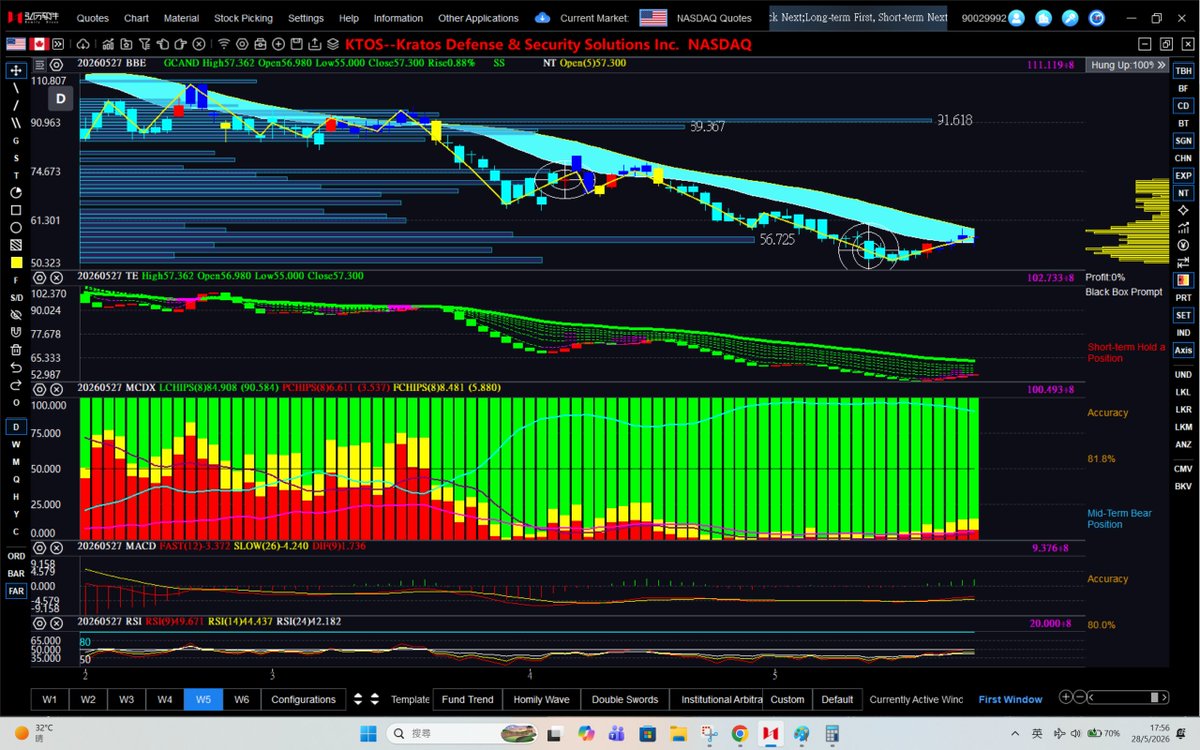Open Windows Start button on taskbar
1200x750 pixels.
(369, 733)
